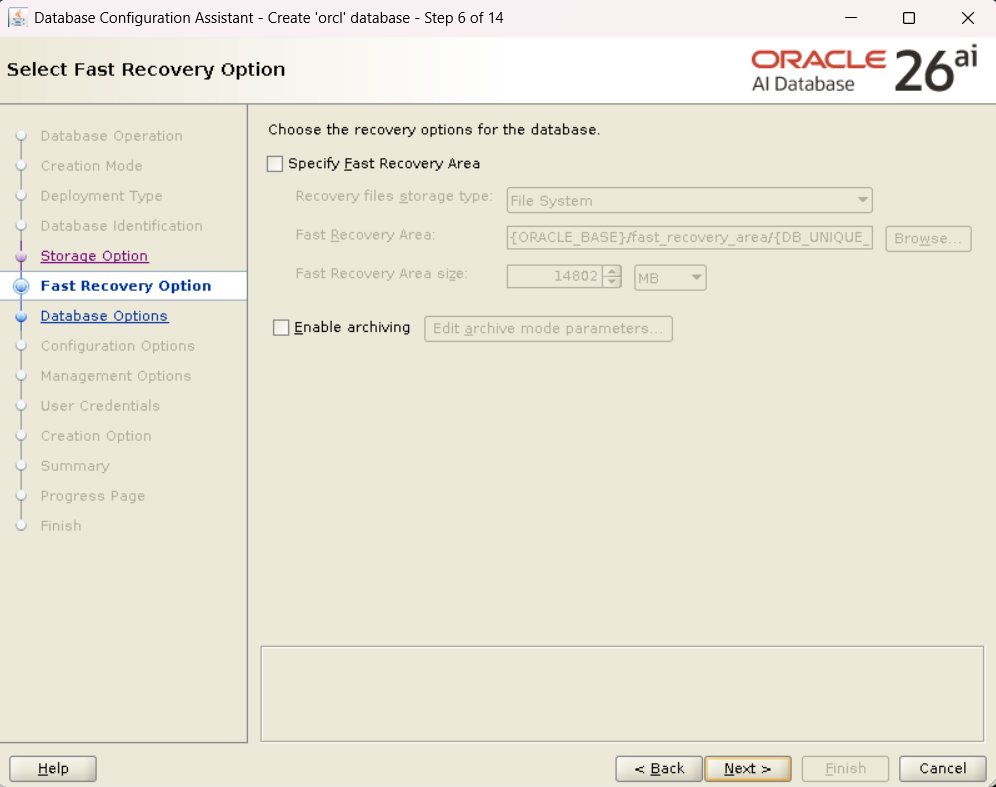Open Help for this wizard
The width and height of the screenshot is (996, 787).
coord(53,768)
